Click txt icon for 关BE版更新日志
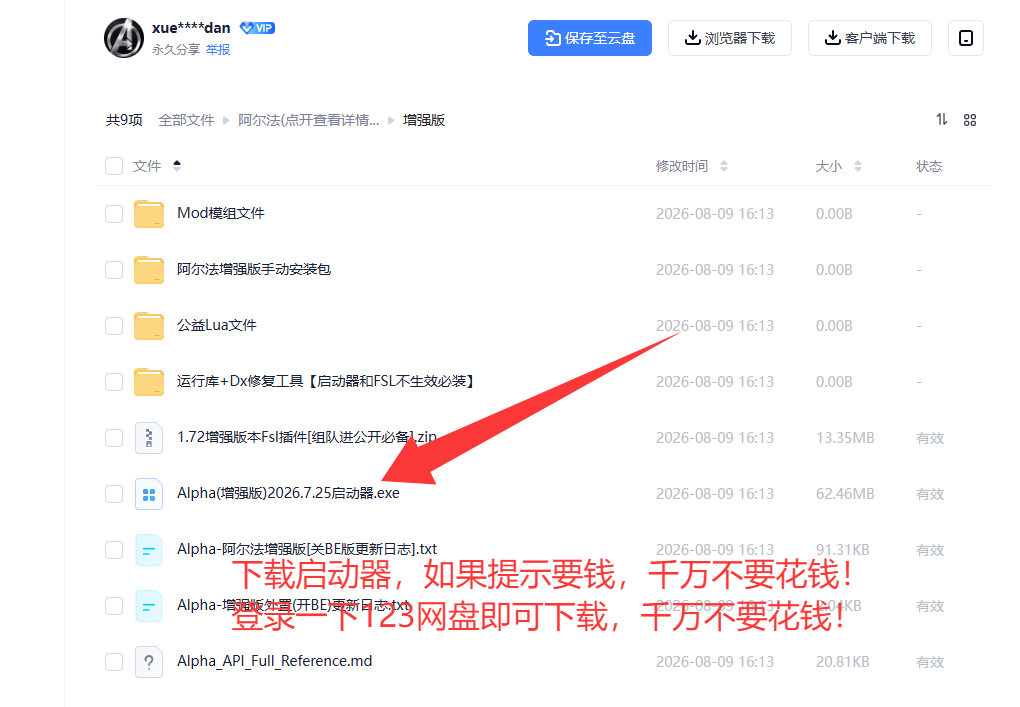 149,550
